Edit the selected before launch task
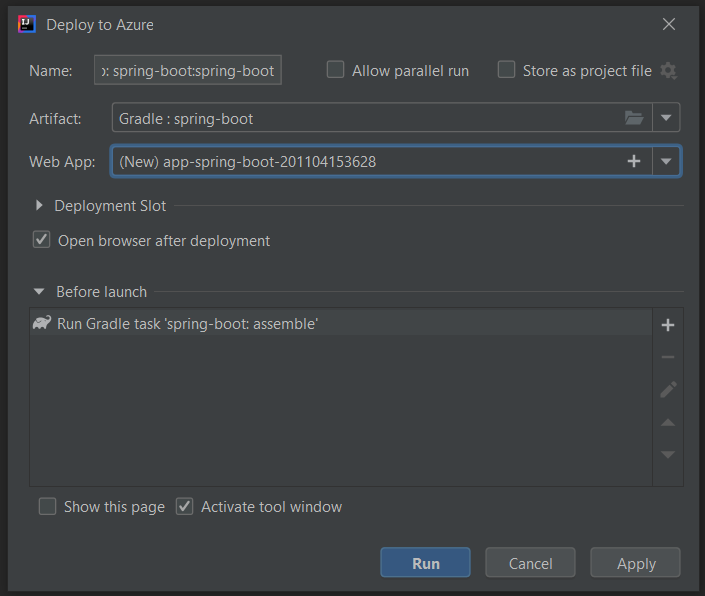 tap(668, 390)
